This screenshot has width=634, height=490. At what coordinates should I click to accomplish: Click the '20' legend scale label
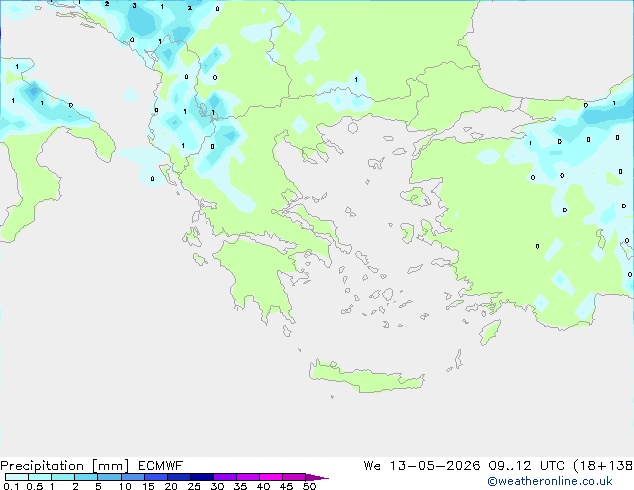click(171, 486)
